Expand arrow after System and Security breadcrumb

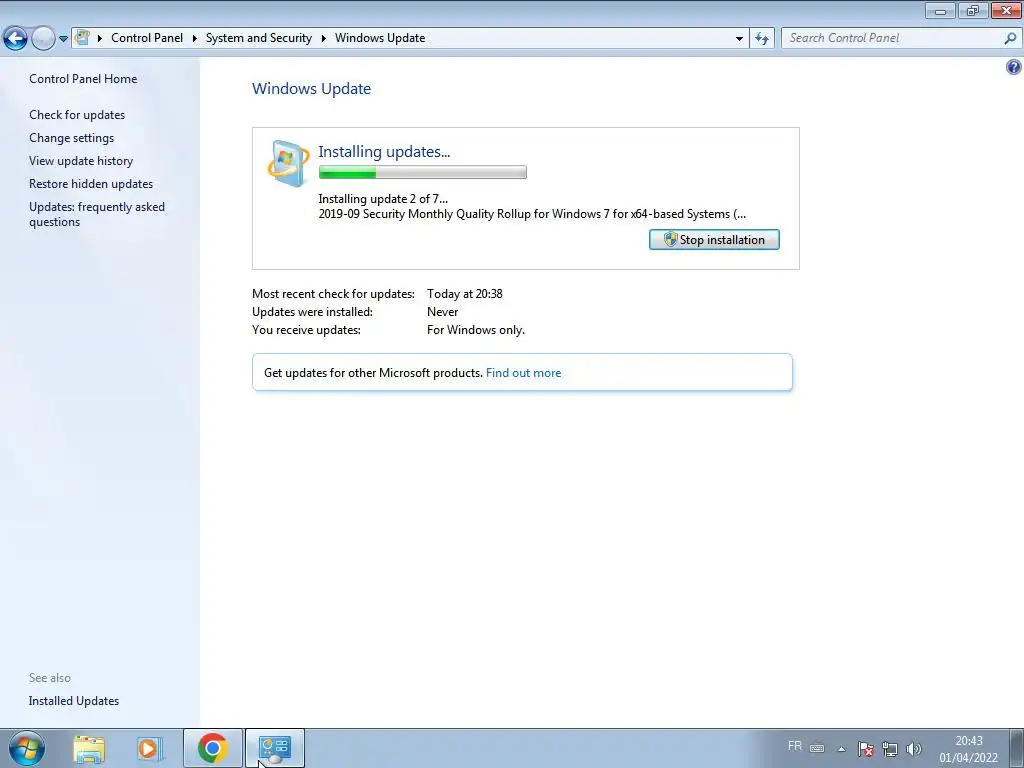[323, 39]
